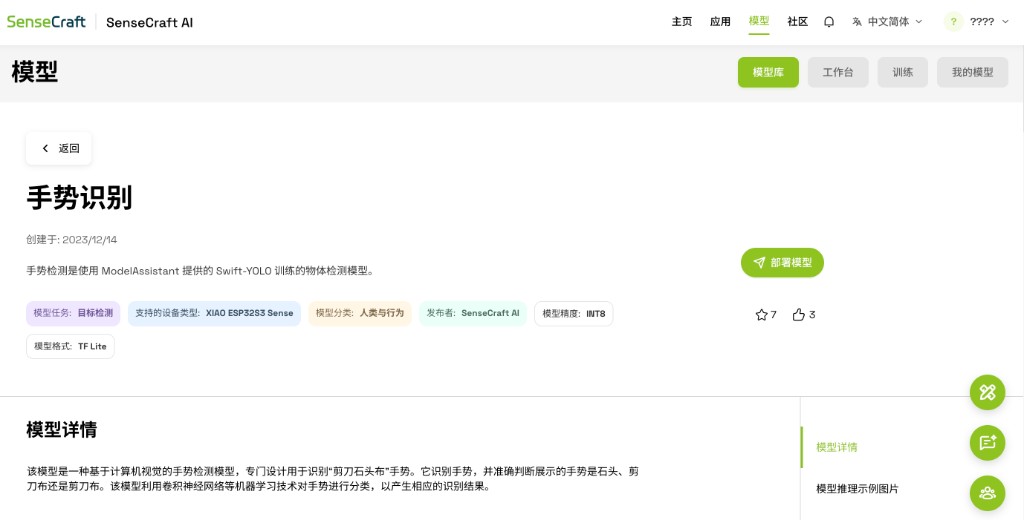Go to 主页 in top navigation
The image size is (1024, 520).
pyautogui.click(x=682, y=22)
